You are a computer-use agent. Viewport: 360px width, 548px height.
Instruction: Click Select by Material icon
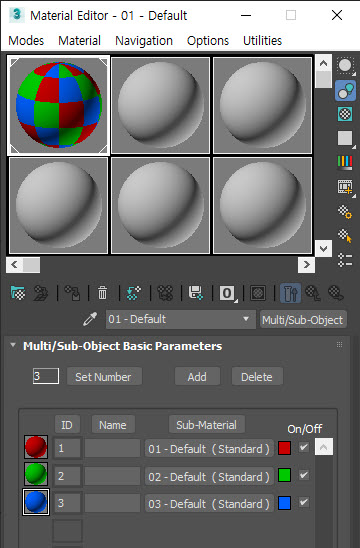point(345,236)
